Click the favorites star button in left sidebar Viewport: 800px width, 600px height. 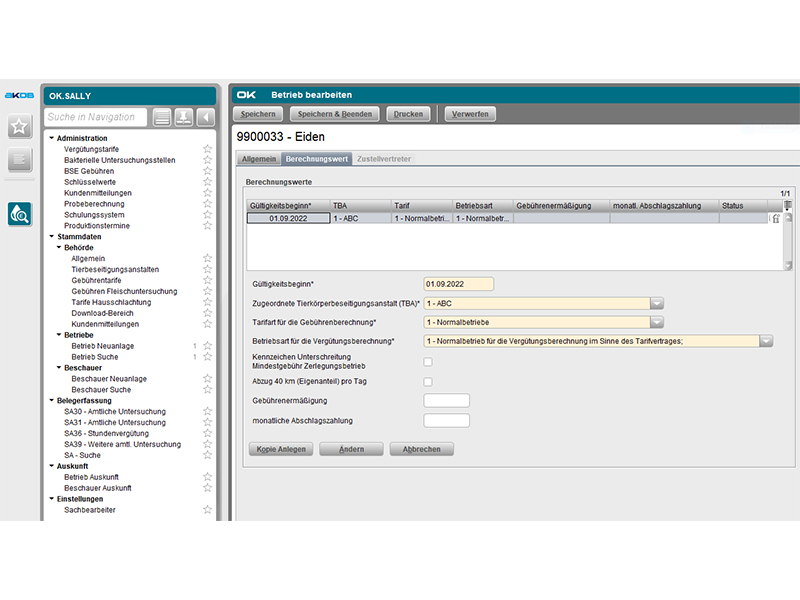pyautogui.click(x=20, y=127)
